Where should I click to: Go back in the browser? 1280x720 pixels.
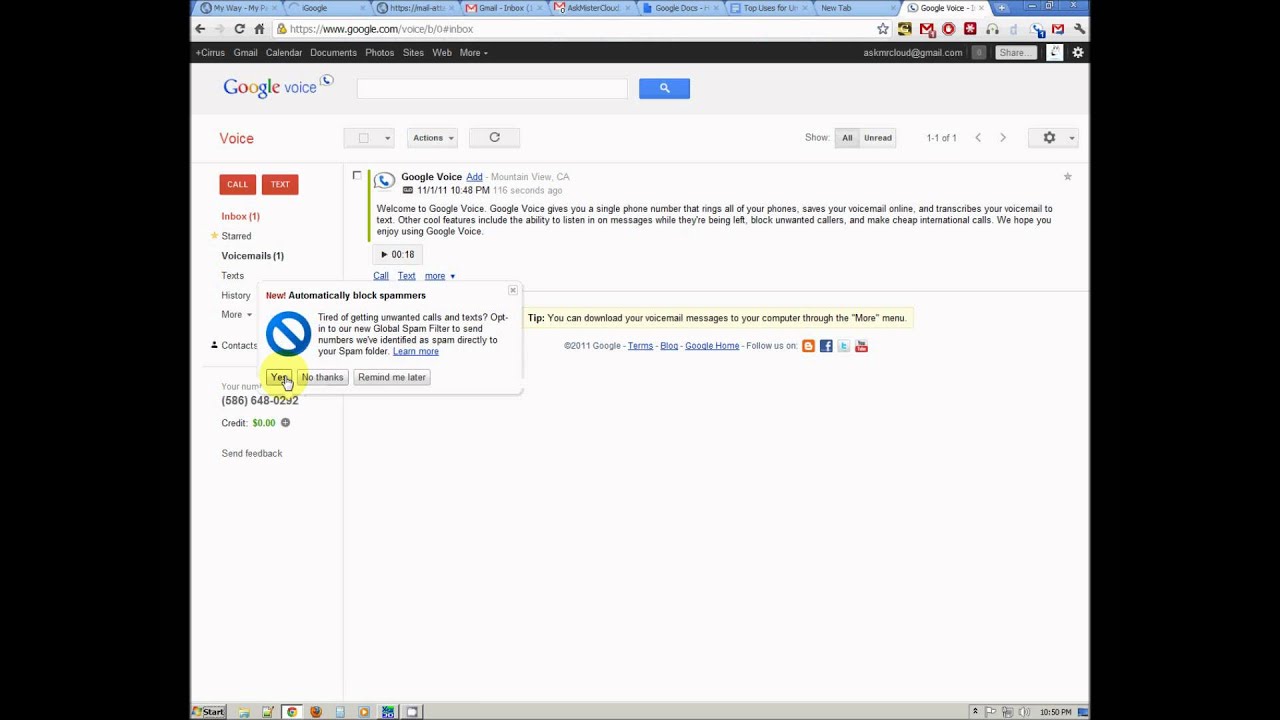click(200, 29)
